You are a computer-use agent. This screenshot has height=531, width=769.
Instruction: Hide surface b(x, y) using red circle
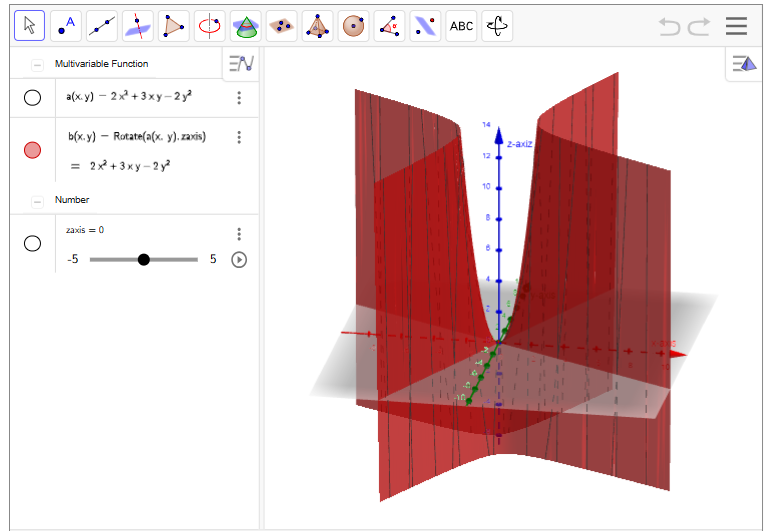(32, 150)
